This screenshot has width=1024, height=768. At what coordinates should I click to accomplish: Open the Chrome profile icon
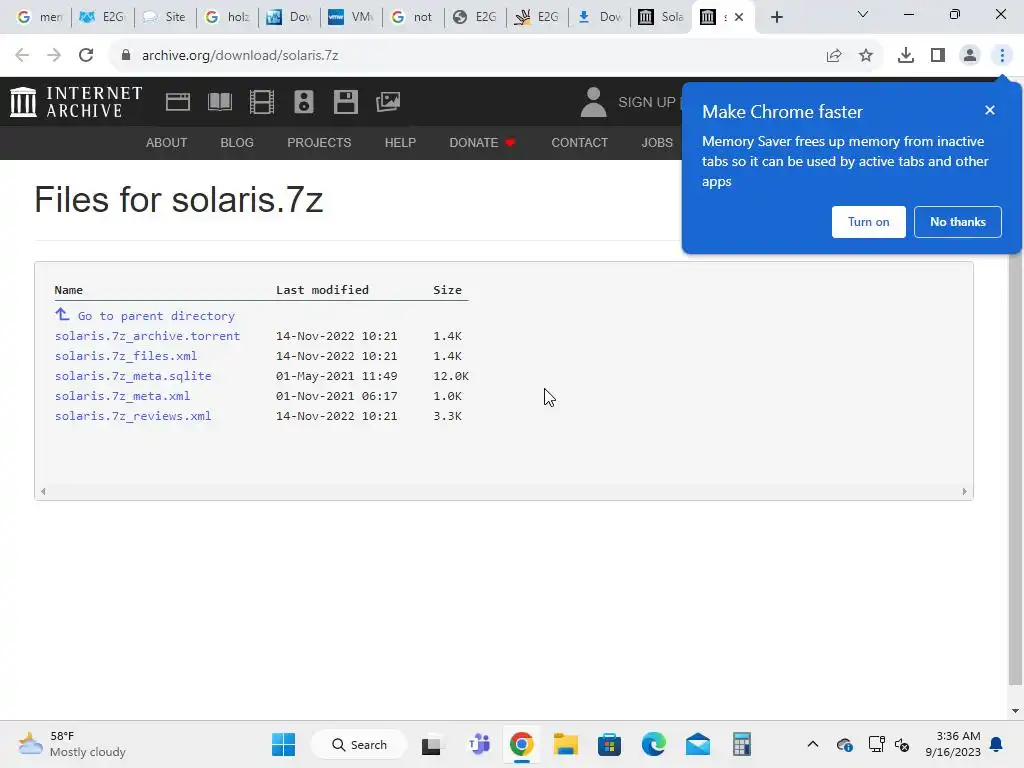[970, 56]
